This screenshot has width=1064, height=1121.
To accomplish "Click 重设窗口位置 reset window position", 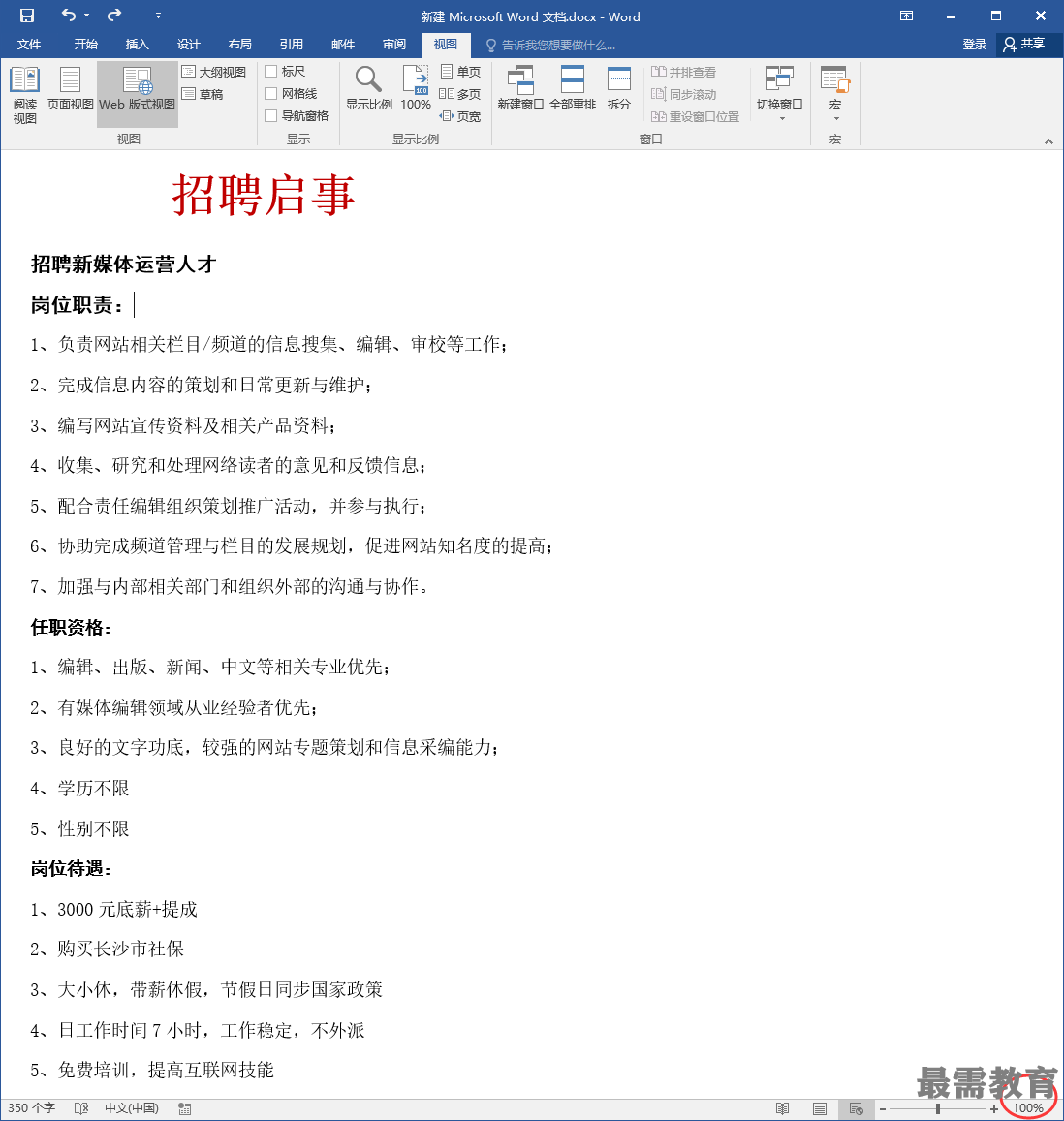I will pyautogui.click(x=695, y=116).
